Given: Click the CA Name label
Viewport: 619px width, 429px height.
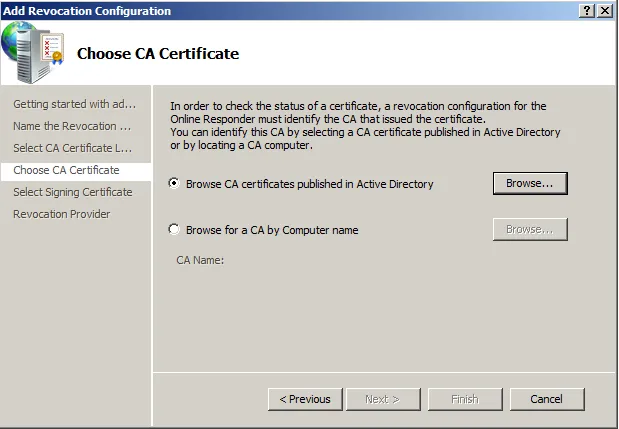Looking at the screenshot, I should 200,260.
